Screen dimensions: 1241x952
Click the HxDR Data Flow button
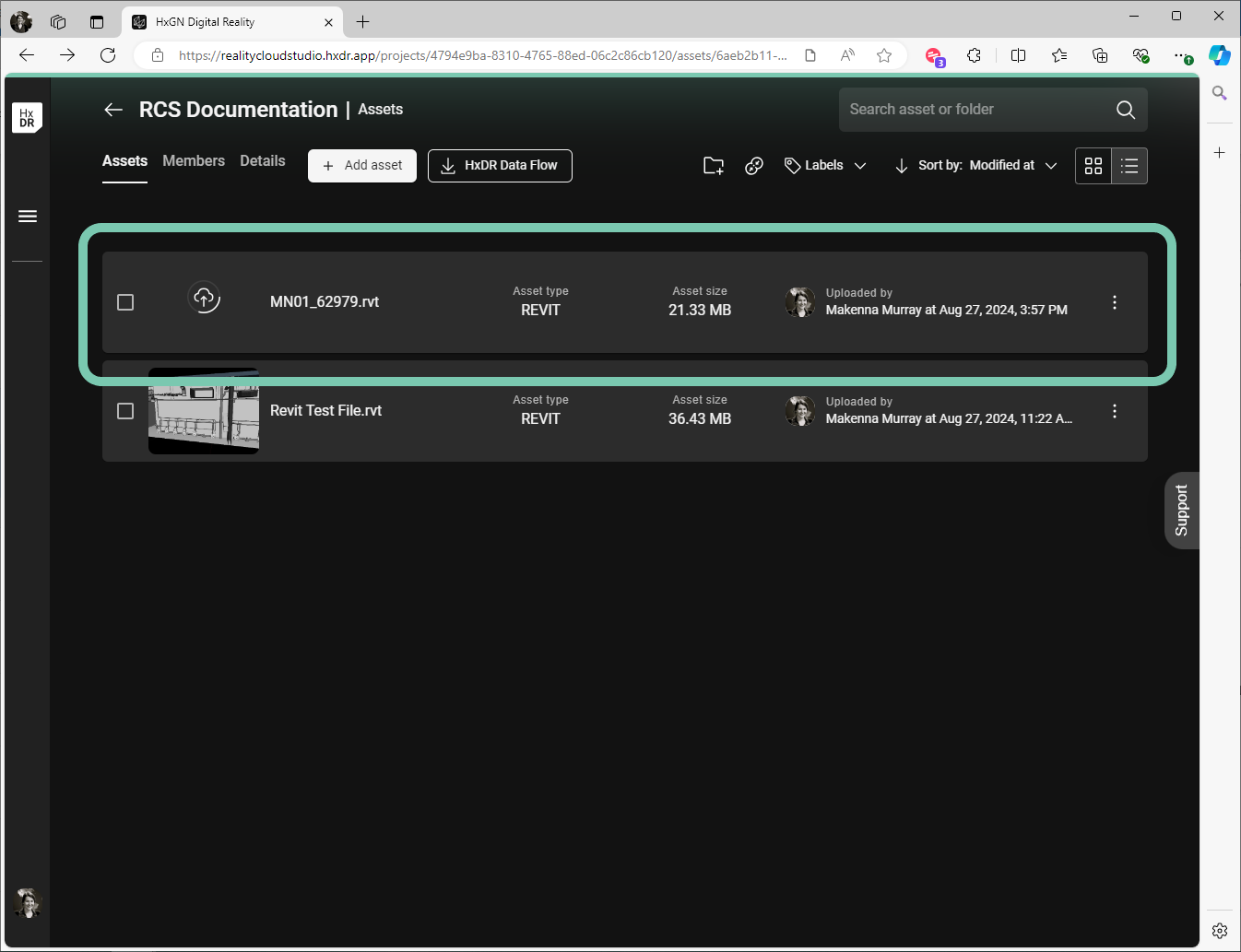[500, 166]
